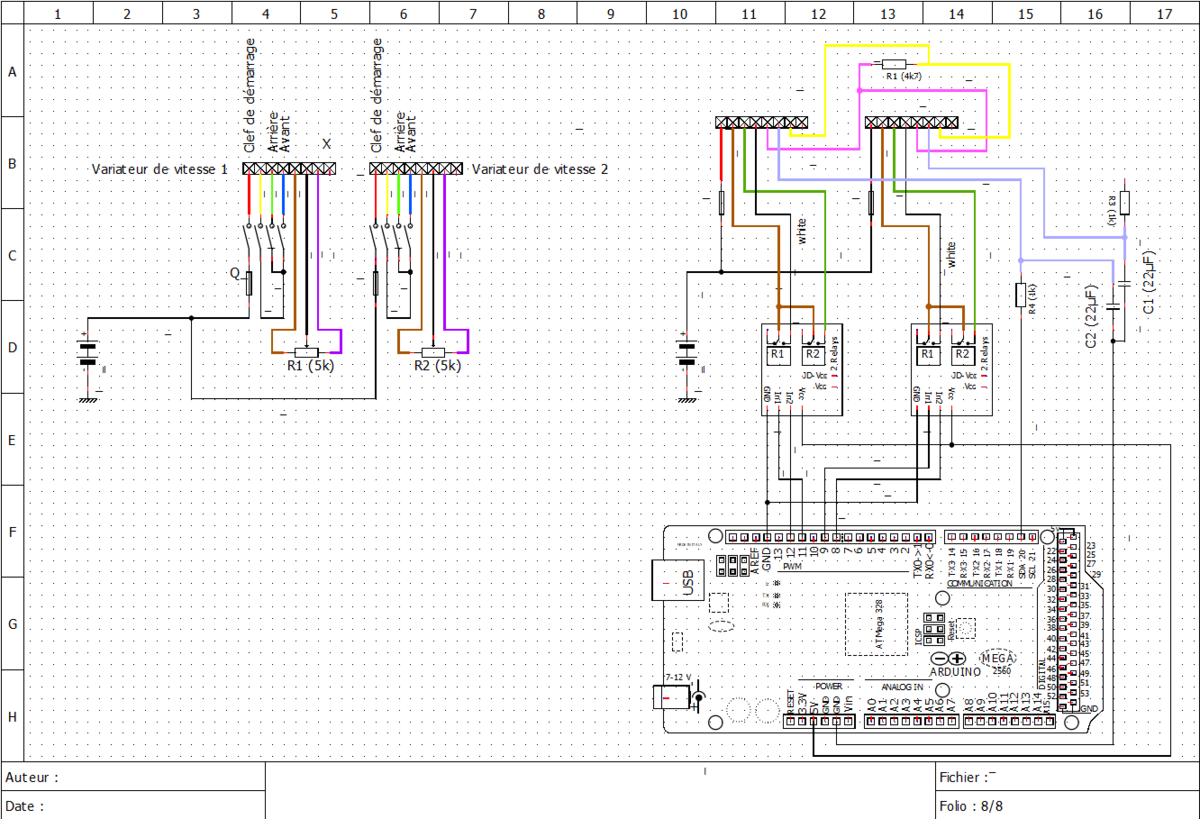This screenshot has height=819, width=1200.
Task: Click the USB connector on the Arduino
Action: pyautogui.click(x=678, y=581)
